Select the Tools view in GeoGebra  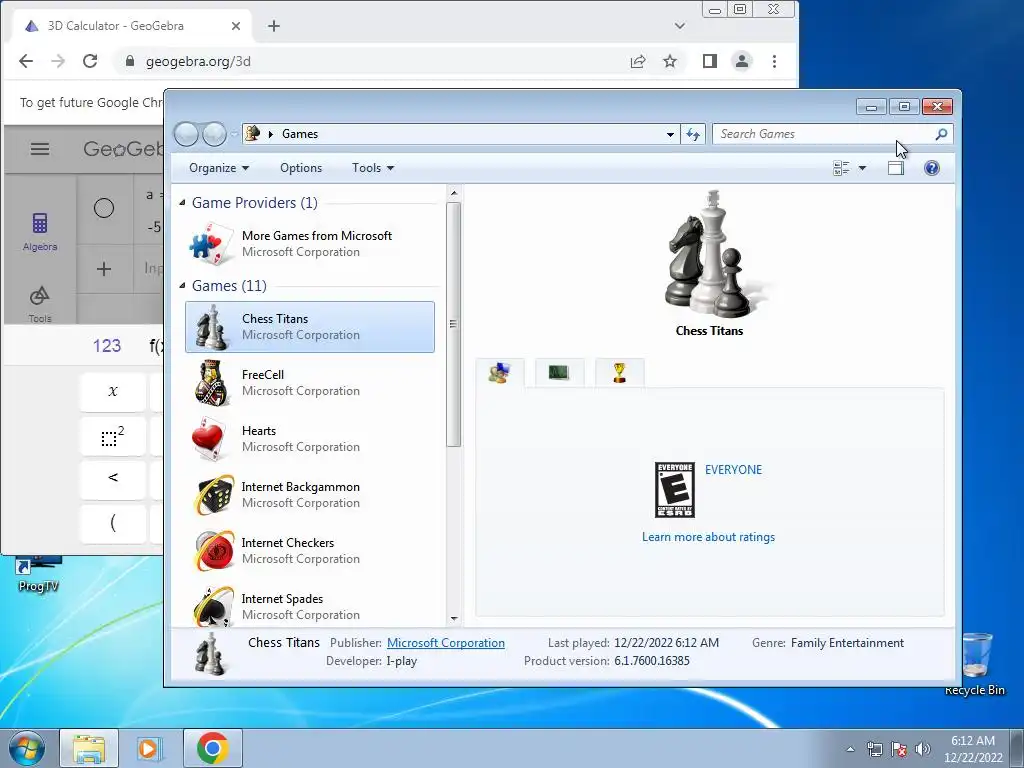tap(40, 304)
